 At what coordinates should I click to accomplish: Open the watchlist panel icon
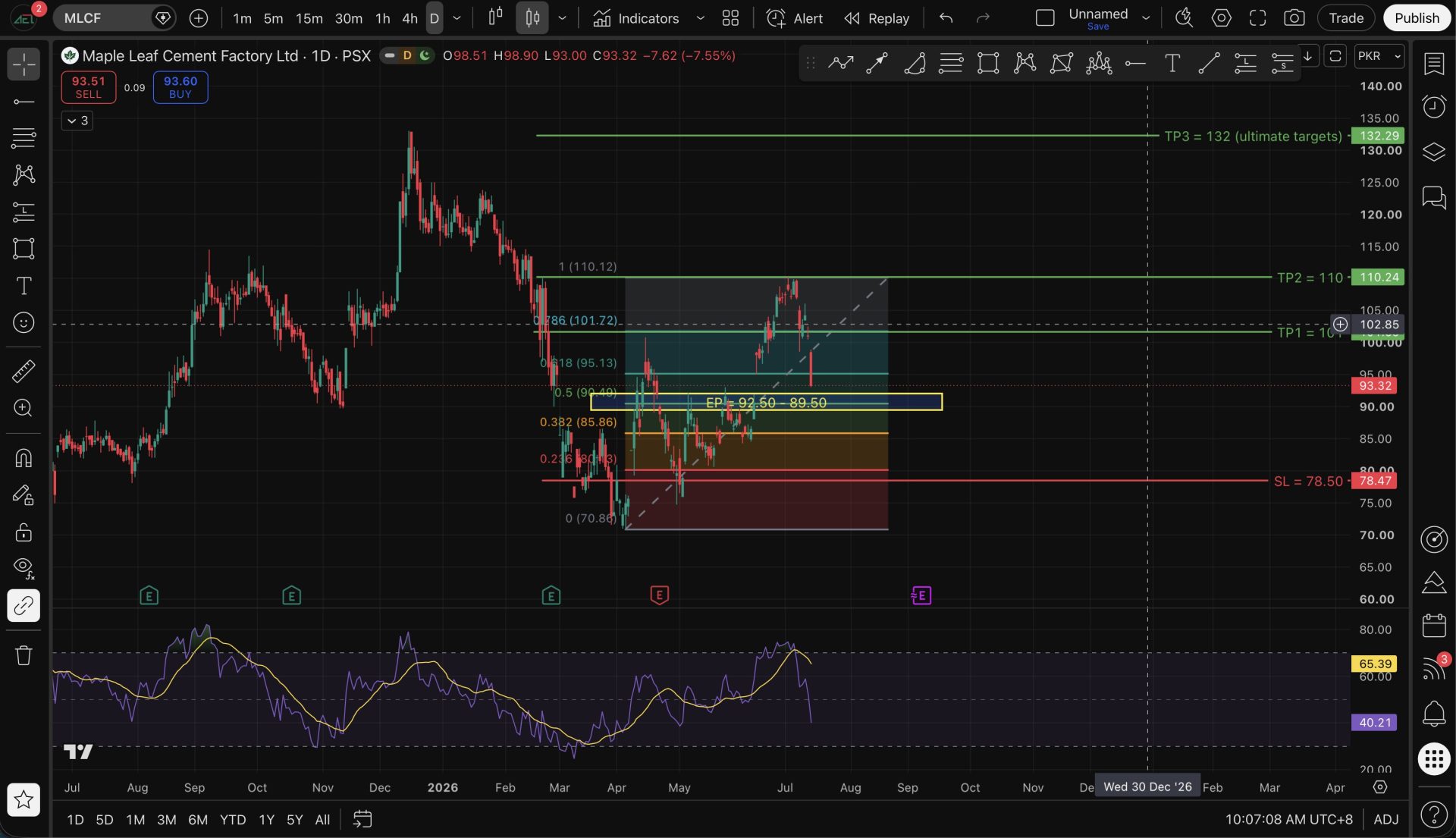[x=1433, y=64]
